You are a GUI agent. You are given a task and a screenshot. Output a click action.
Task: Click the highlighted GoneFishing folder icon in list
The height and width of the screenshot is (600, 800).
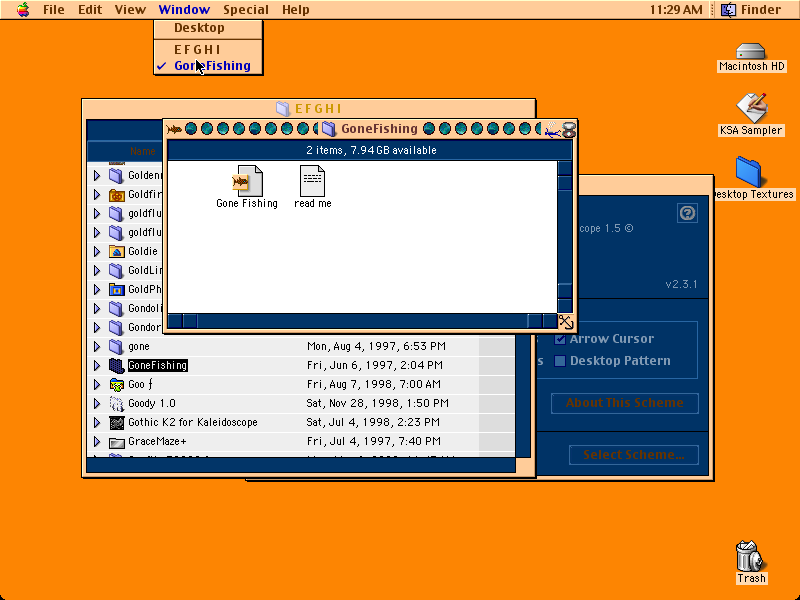tap(116, 365)
